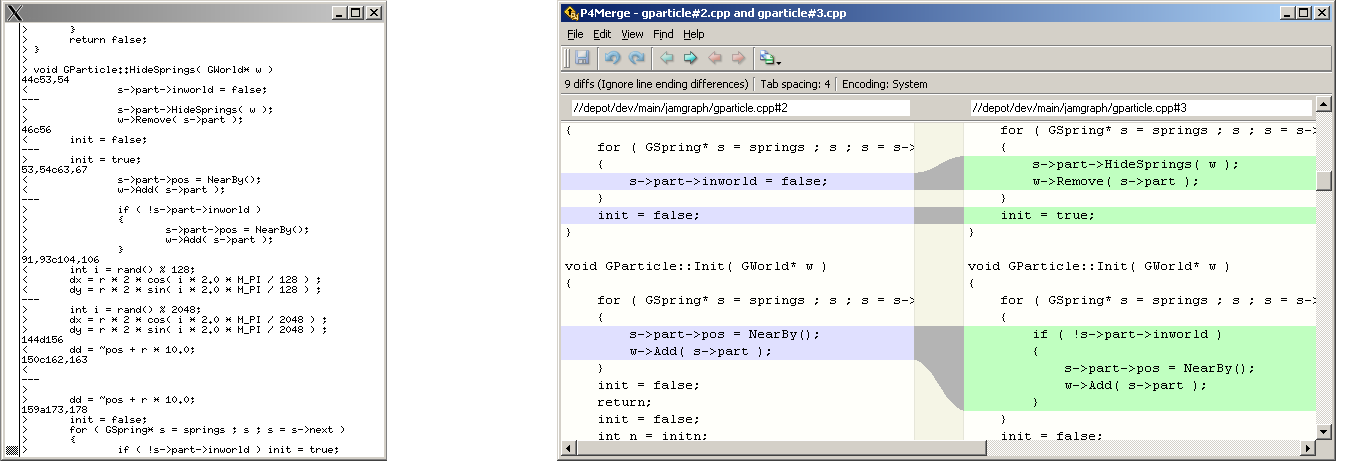Minimize the X terminal window

pos(339,13)
